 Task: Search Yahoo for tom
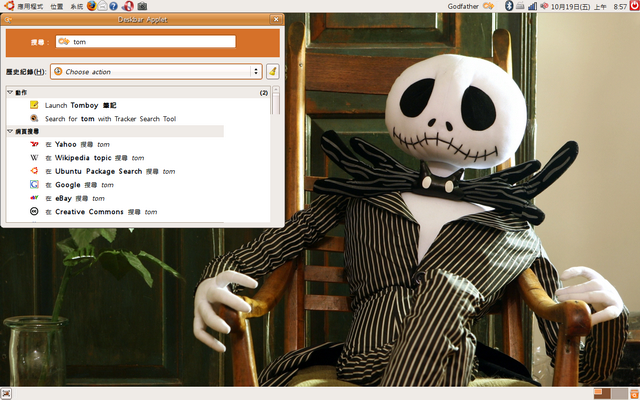pyautogui.click(x=78, y=144)
